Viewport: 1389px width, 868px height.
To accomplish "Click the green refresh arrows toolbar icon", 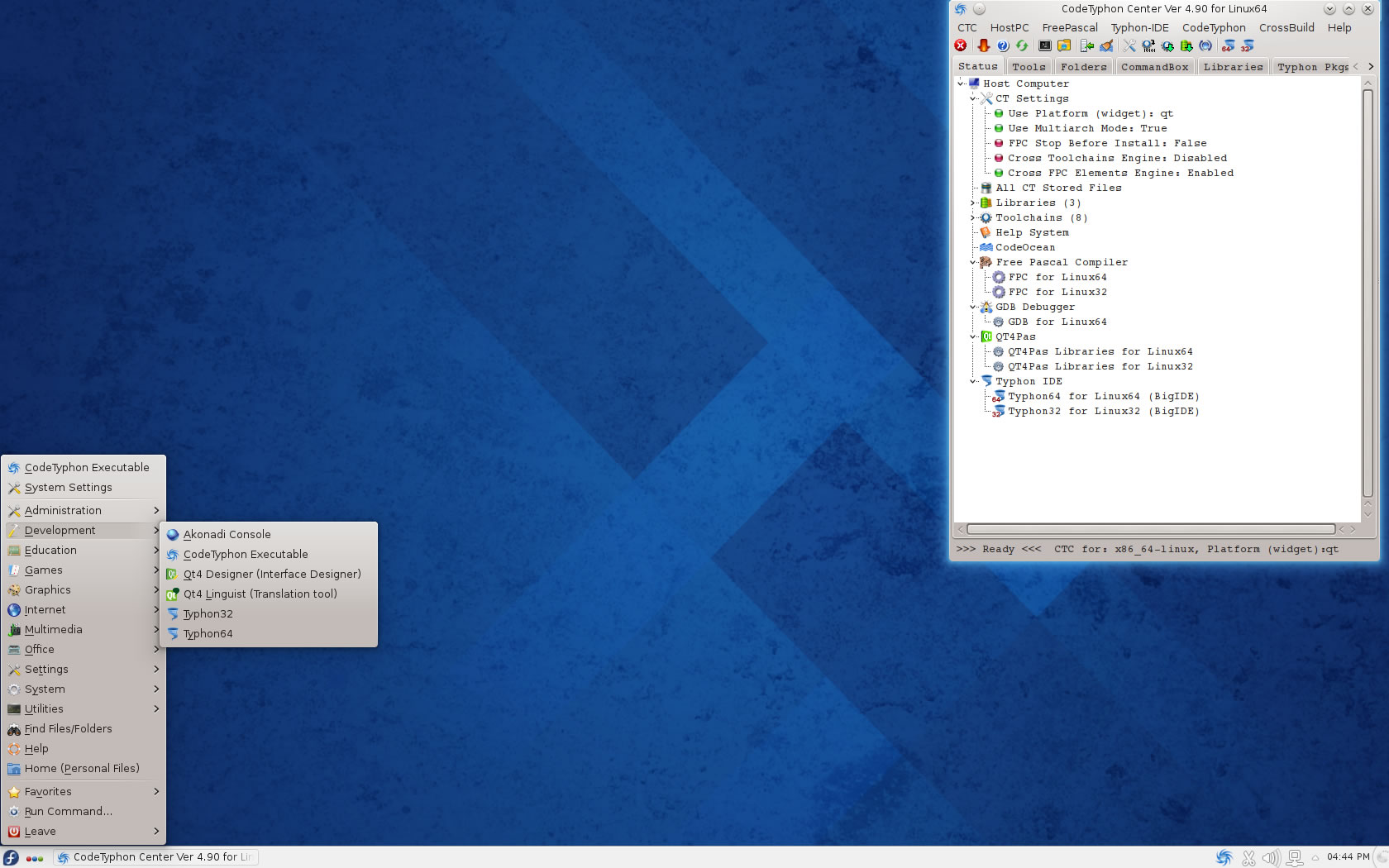I will click(x=1022, y=45).
